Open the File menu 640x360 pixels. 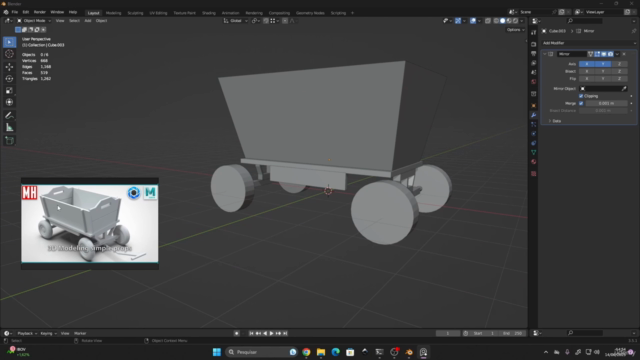[15, 12]
